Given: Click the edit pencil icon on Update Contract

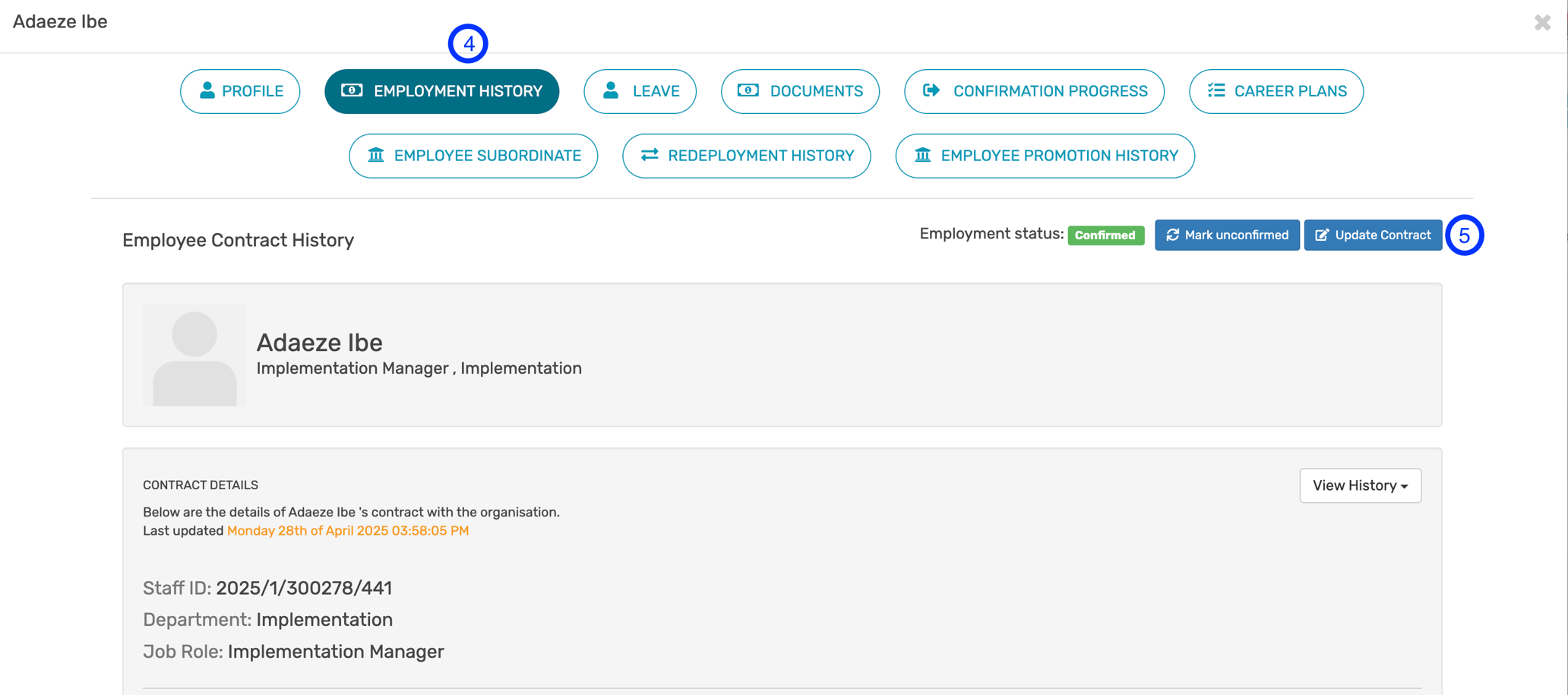Looking at the screenshot, I should coord(1322,235).
